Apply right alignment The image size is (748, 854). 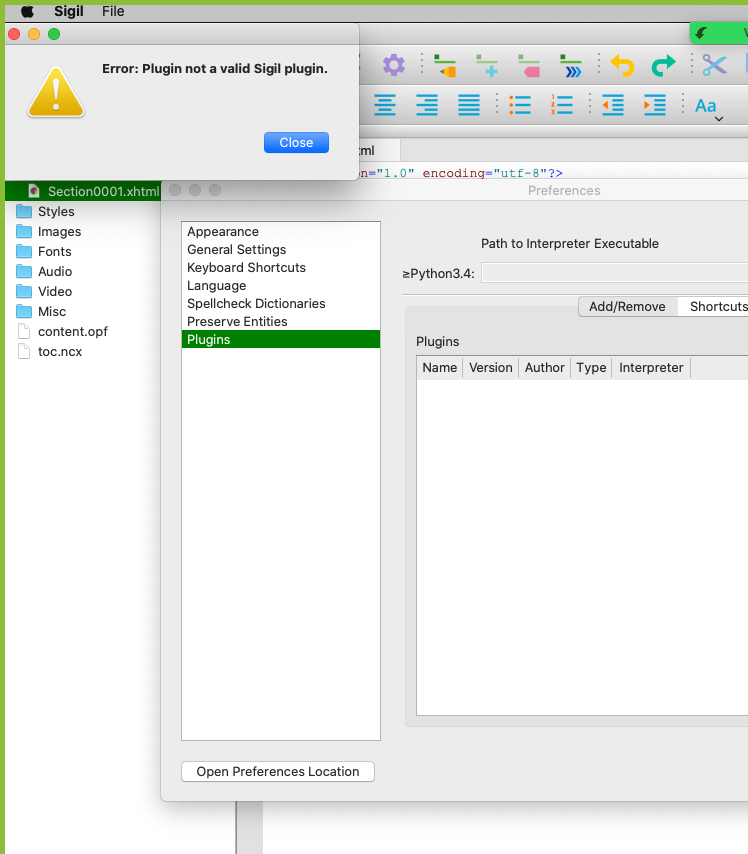point(427,105)
